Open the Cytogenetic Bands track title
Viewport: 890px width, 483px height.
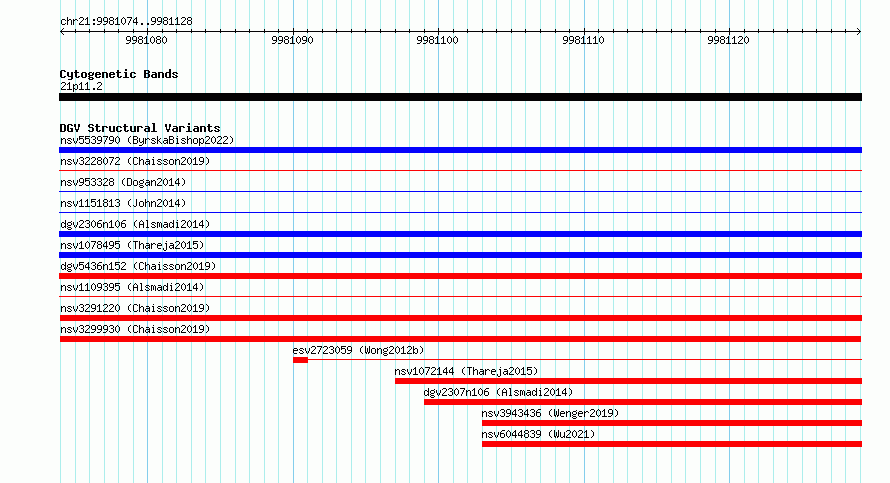click(119, 74)
